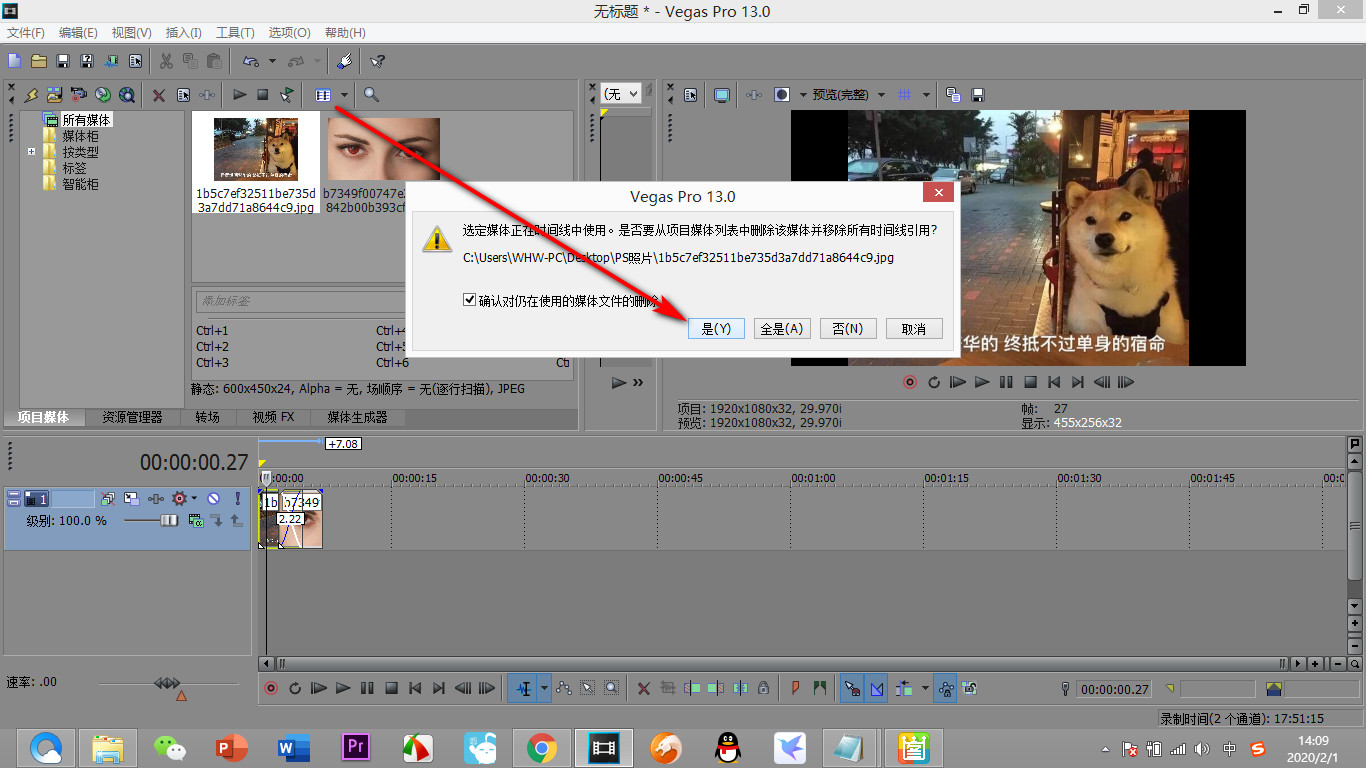Toggle Mute on video track 1

[213, 498]
